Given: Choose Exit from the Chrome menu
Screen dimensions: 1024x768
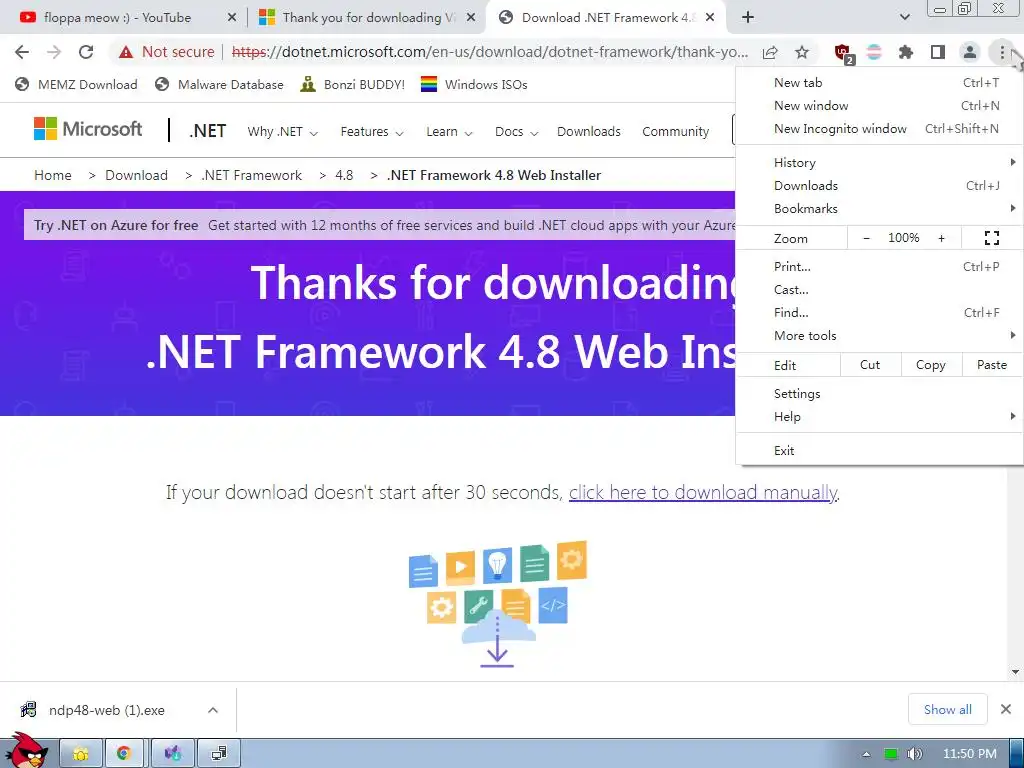Looking at the screenshot, I should (879, 451).
